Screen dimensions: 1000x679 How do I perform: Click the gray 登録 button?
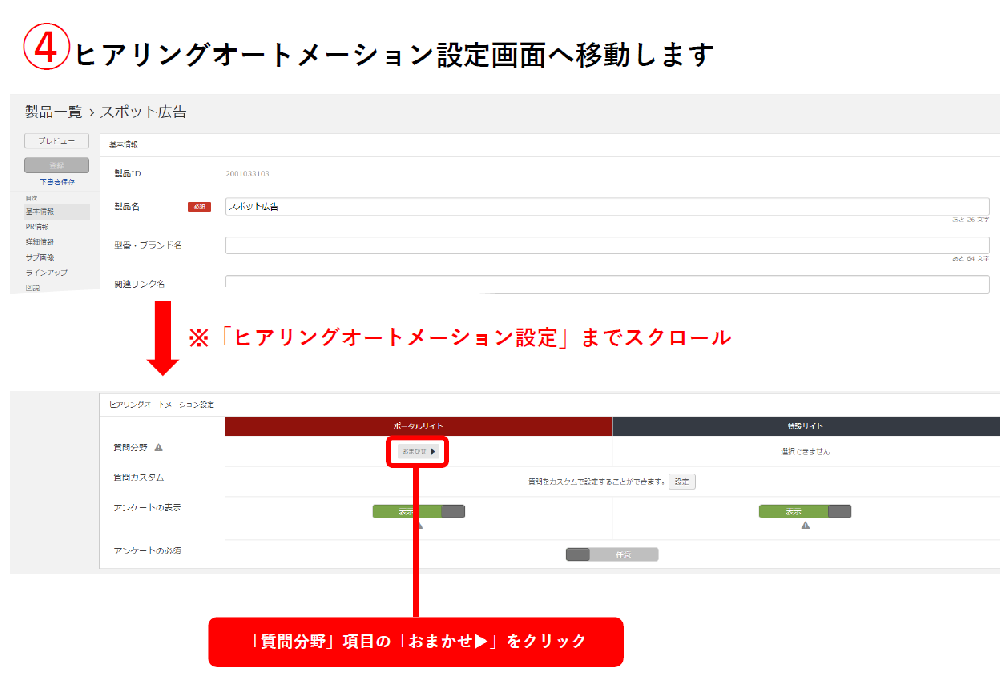[56, 165]
